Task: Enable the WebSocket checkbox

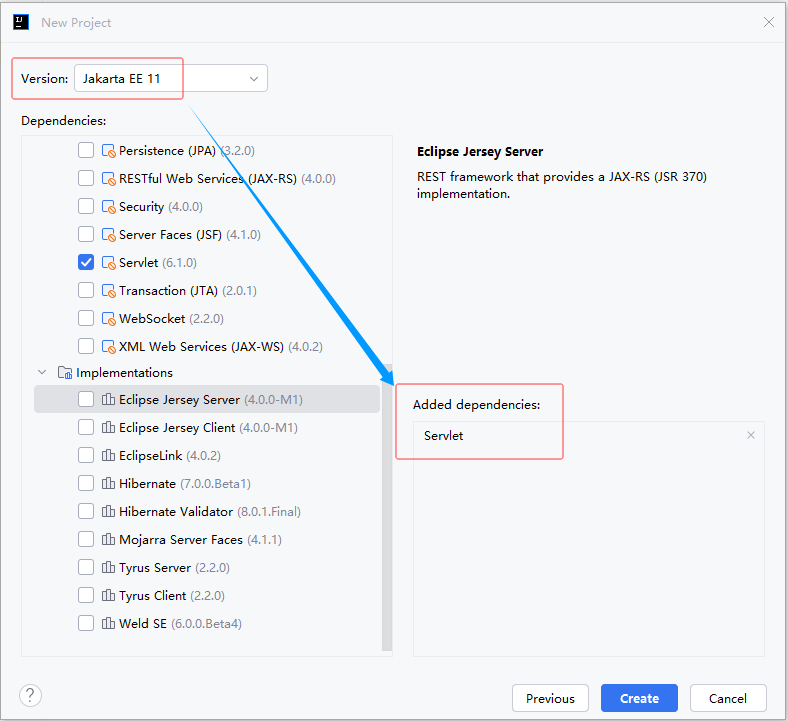Action: [x=86, y=318]
